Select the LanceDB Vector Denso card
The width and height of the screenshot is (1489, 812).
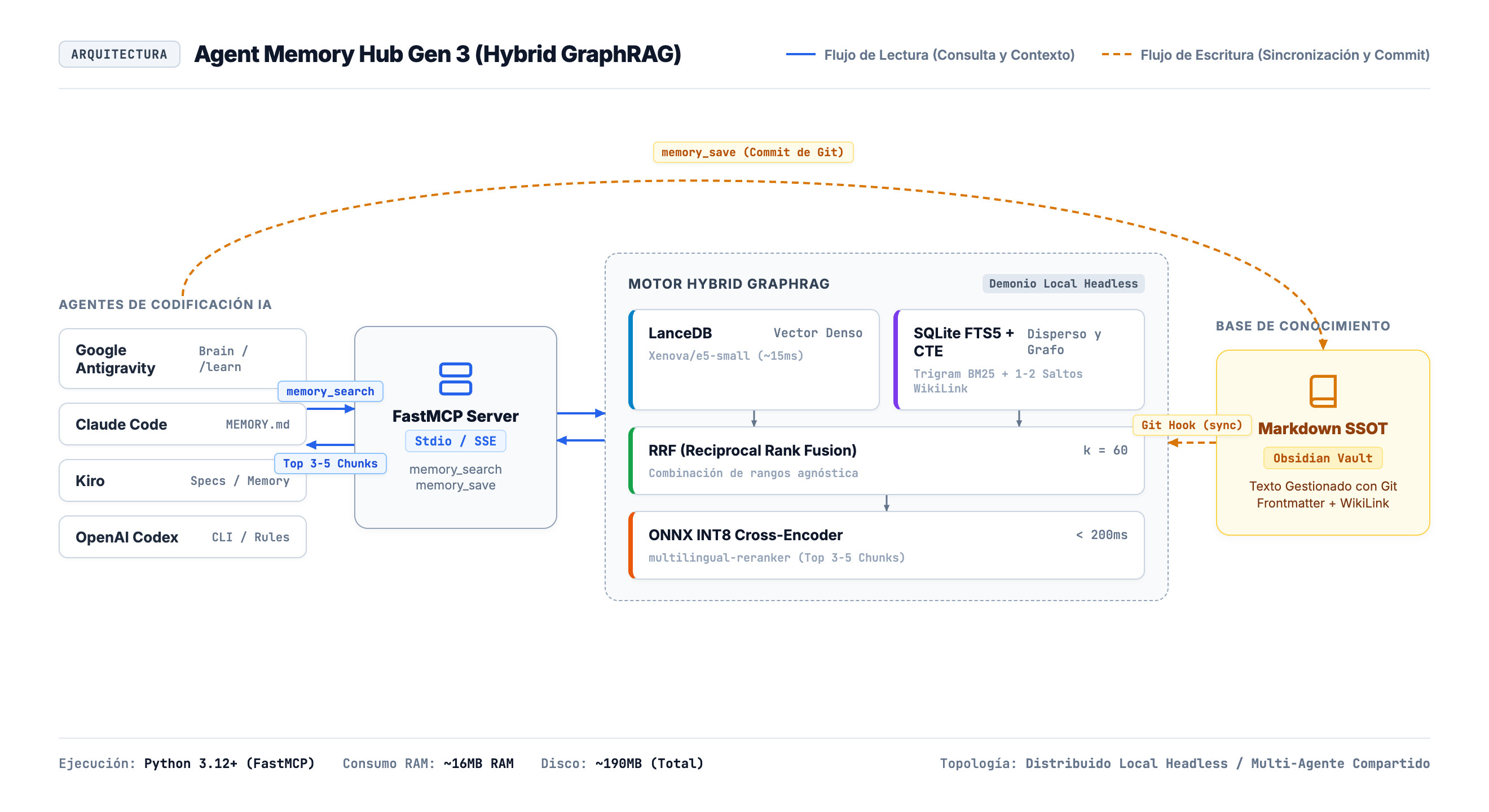754,359
